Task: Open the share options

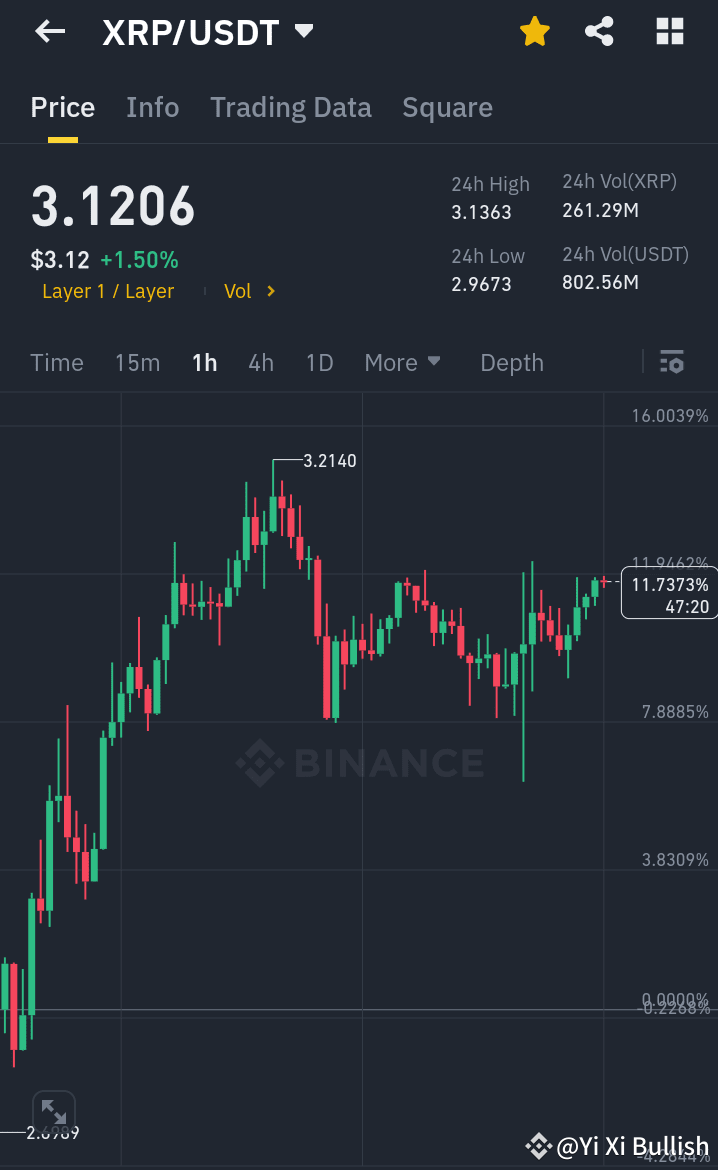Action: (x=600, y=31)
